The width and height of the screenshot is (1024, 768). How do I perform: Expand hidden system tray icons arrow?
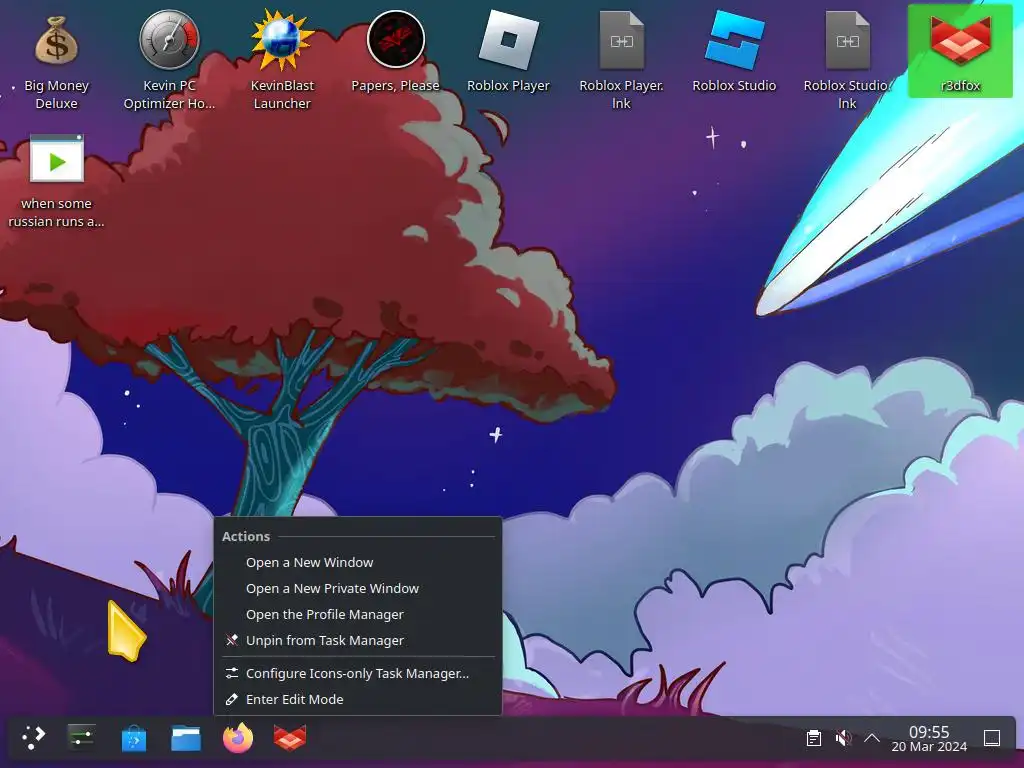pos(872,738)
